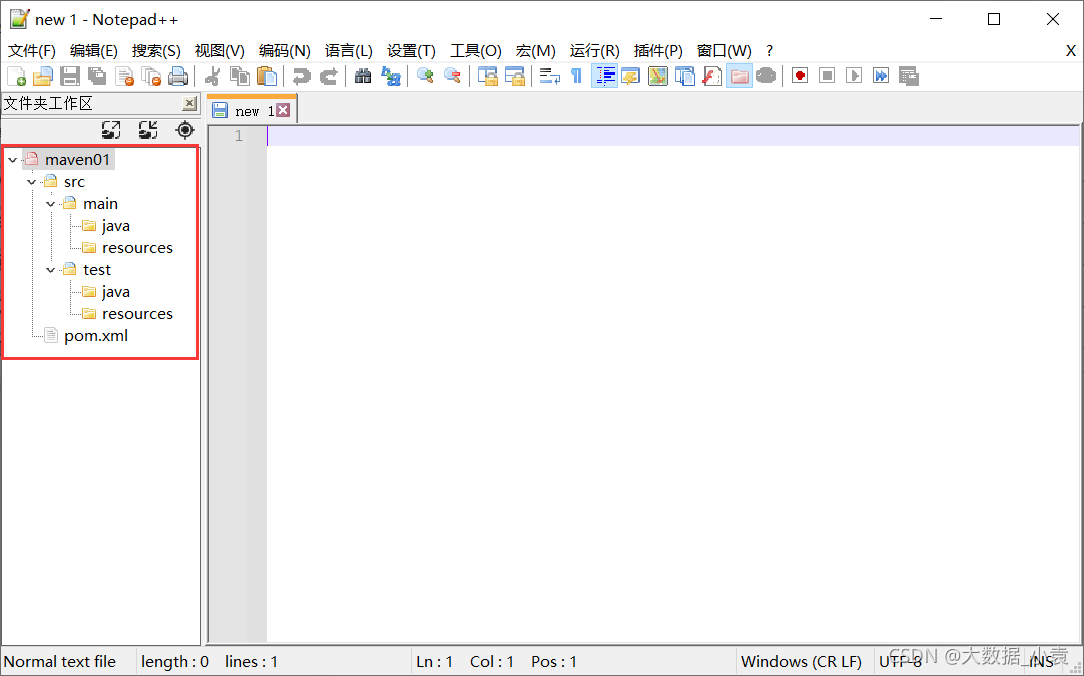The height and width of the screenshot is (676, 1084).
Task: Click the grey monitoring toolbar icon
Action: pyautogui.click(x=766, y=76)
